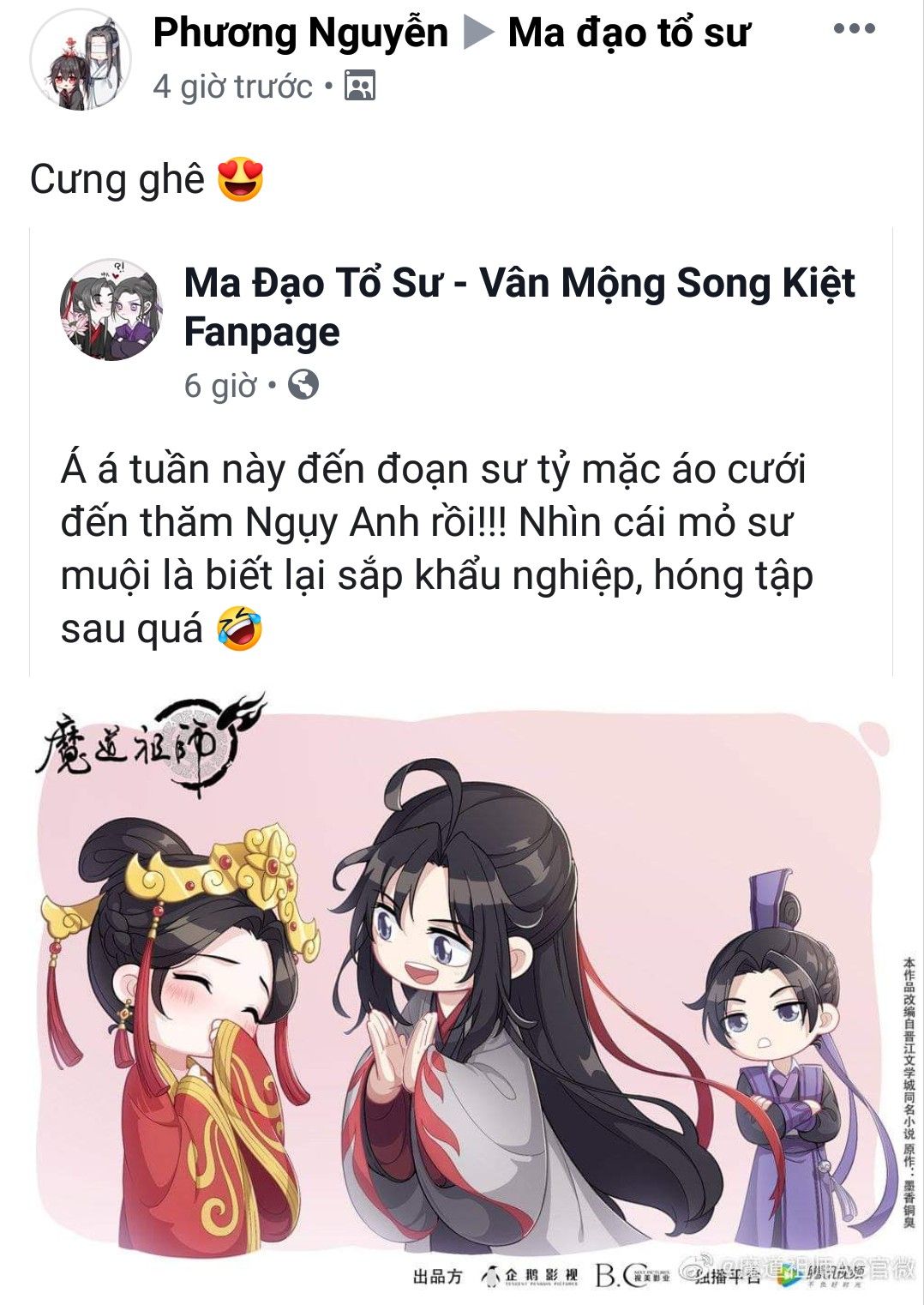Open the three-dot post options menu
The width and height of the screenshot is (924, 1305).
[x=854, y=29]
